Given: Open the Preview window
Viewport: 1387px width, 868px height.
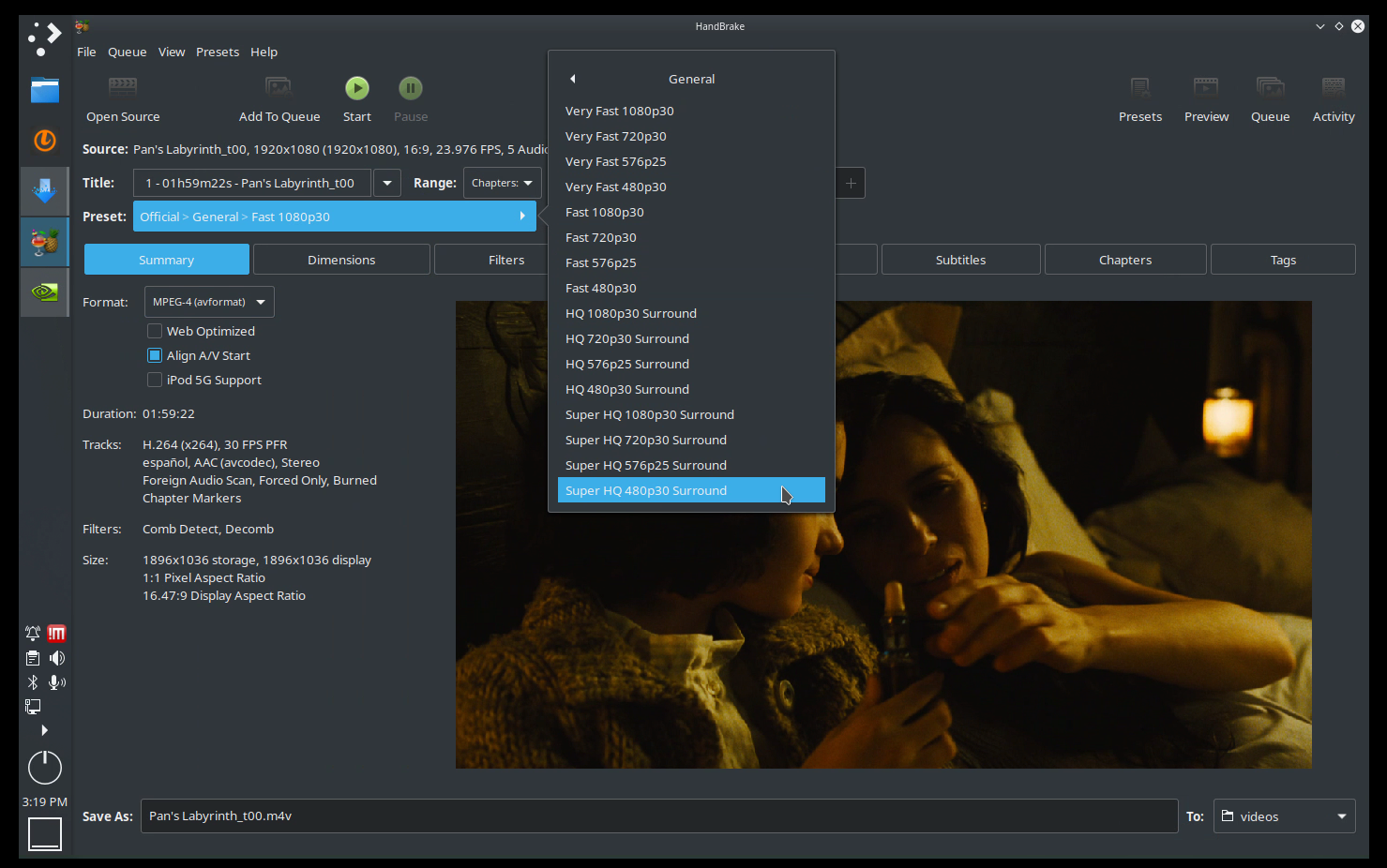Looking at the screenshot, I should tap(1206, 98).
